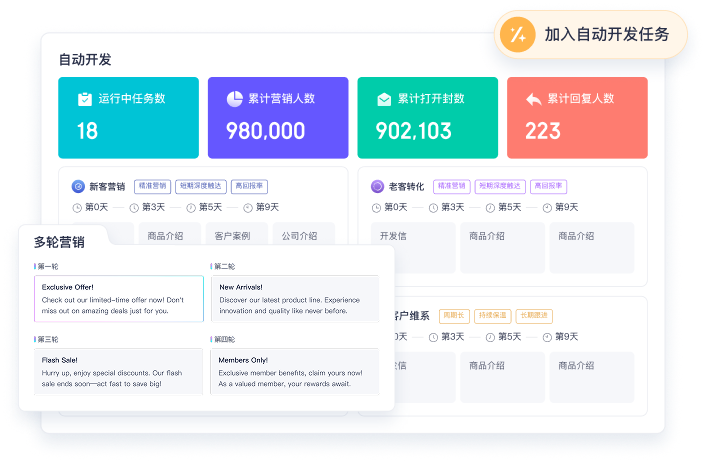Click the orange 持续保温 tag
Viewport: 706px width, 461px height.
coord(493,316)
